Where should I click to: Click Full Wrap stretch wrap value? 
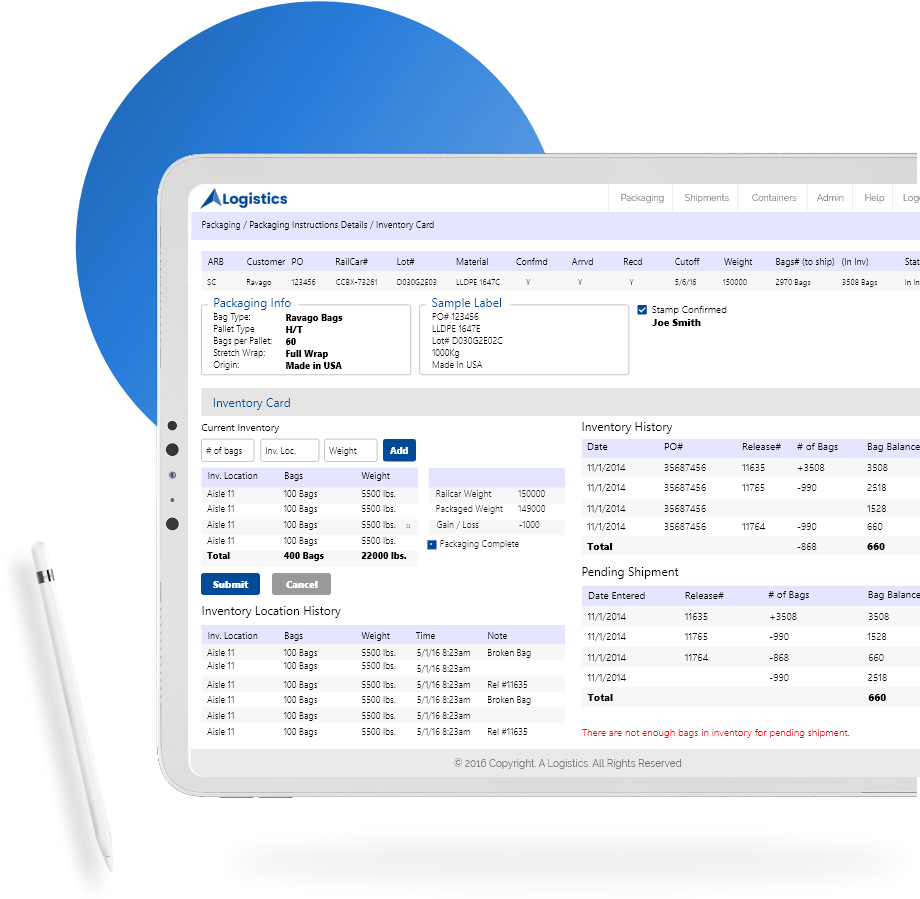pyautogui.click(x=306, y=354)
